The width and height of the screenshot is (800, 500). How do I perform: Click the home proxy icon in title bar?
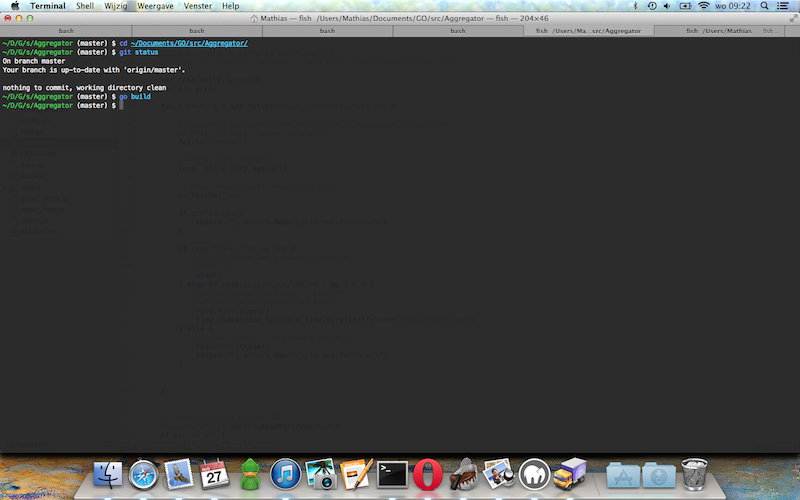(254, 18)
